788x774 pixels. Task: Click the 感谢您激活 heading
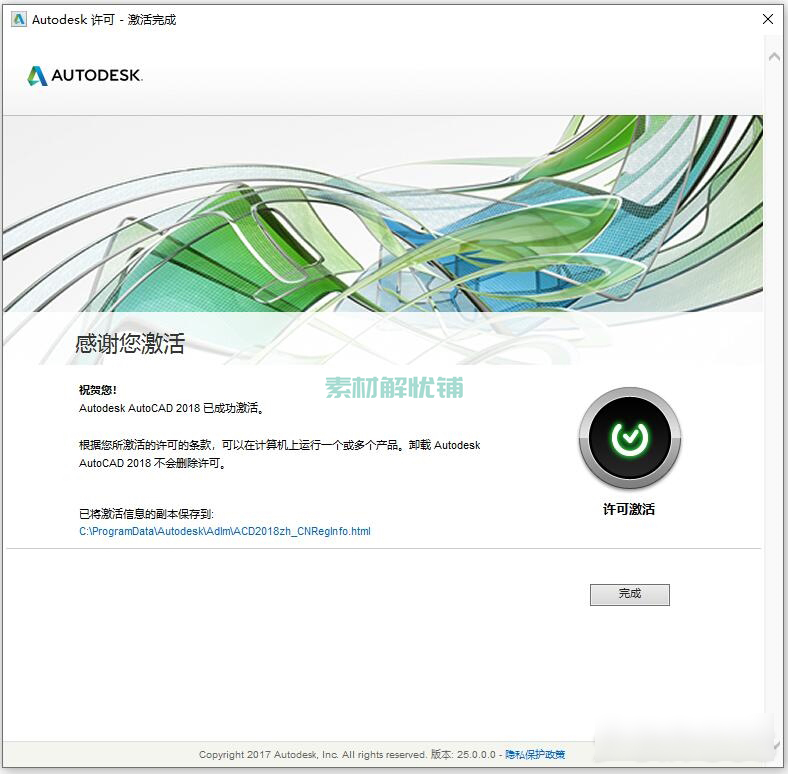[130, 344]
